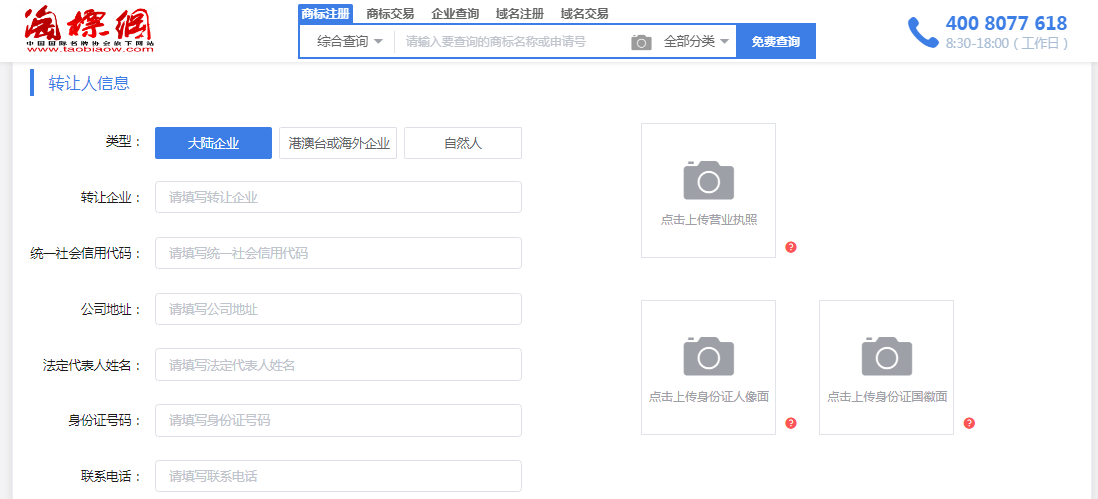Focus the 统一社会信用代码 input field
The width and height of the screenshot is (1098, 499).
[x=338, y=253]
